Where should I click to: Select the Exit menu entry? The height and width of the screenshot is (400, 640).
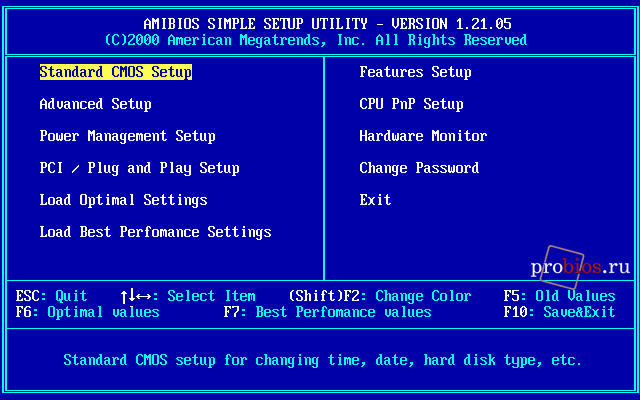pos(375,200)
